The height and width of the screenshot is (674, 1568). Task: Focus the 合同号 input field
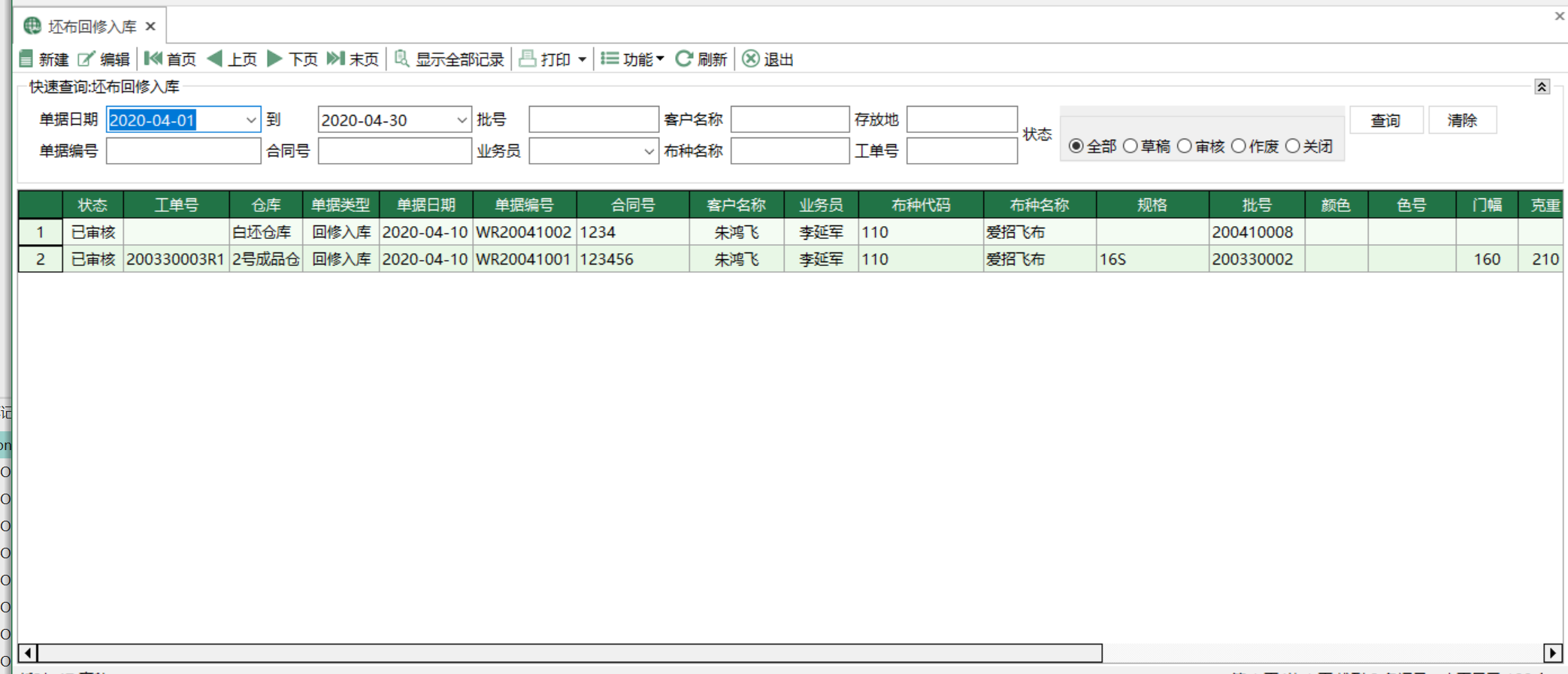click(395, 151)
